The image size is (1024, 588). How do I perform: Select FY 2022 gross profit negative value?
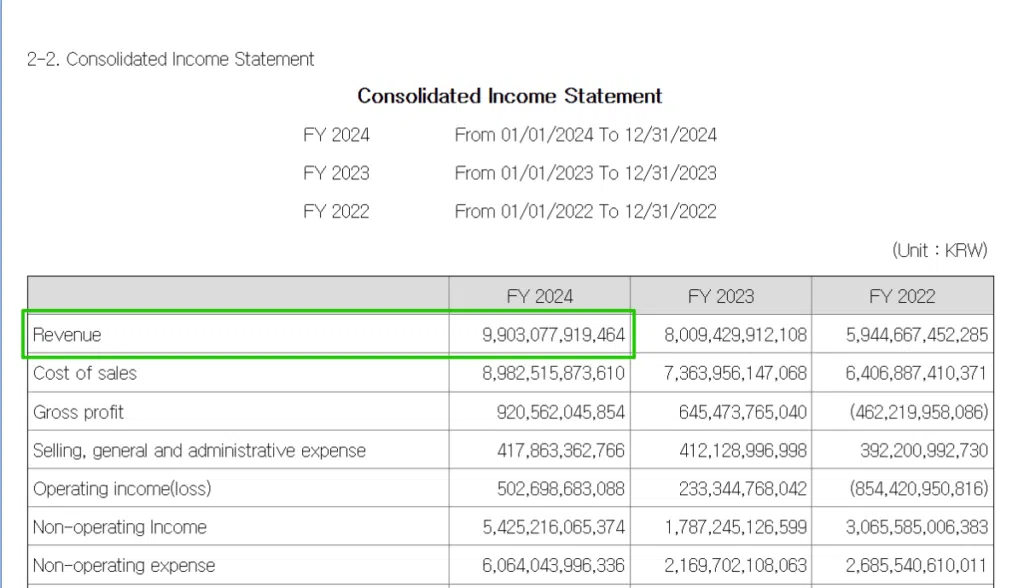917,412
